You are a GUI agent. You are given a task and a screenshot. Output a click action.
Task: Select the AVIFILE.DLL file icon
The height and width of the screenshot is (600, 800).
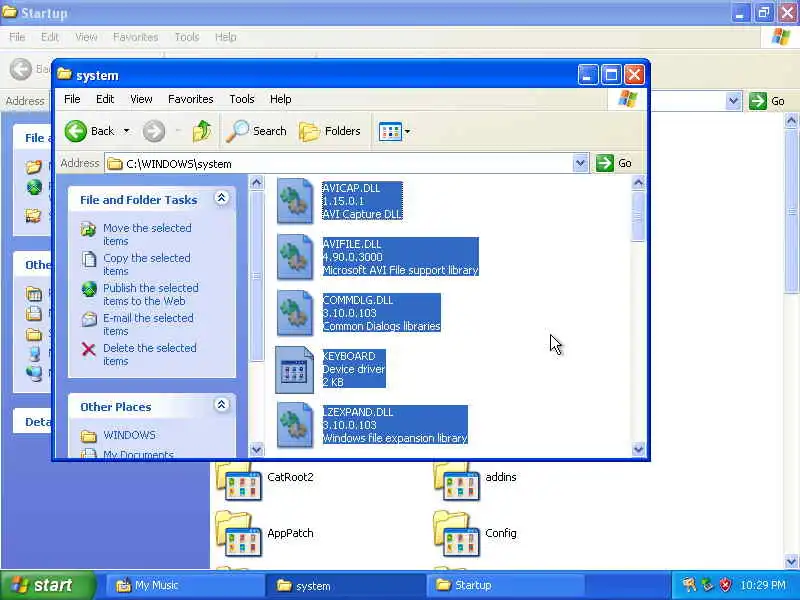(x=294, y=257)
